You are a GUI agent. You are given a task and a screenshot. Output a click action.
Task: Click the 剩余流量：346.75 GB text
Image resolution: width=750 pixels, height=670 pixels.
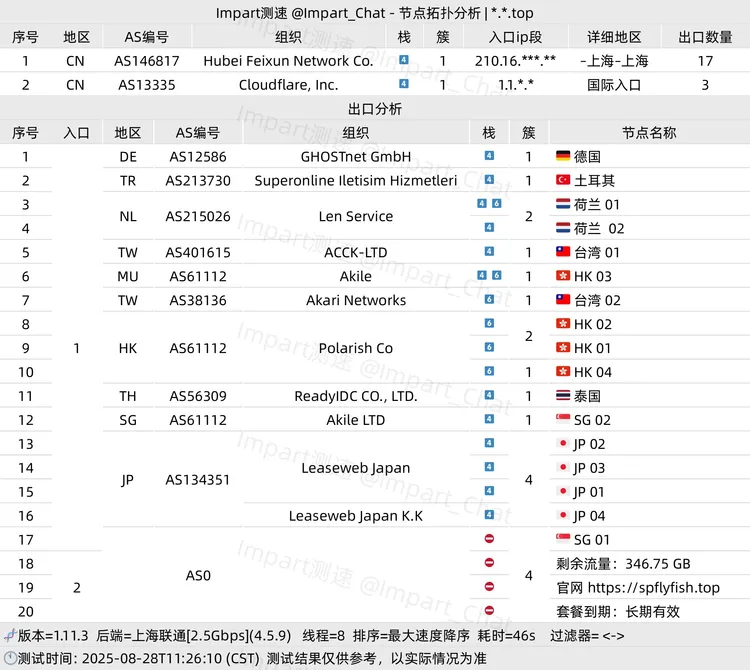pos(623,564)
